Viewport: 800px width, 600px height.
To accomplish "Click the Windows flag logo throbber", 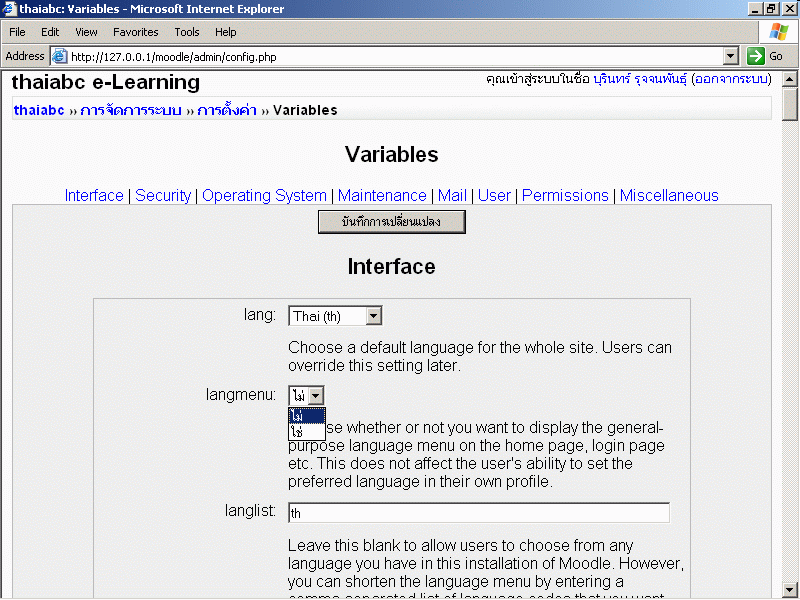I will [778, 32].
